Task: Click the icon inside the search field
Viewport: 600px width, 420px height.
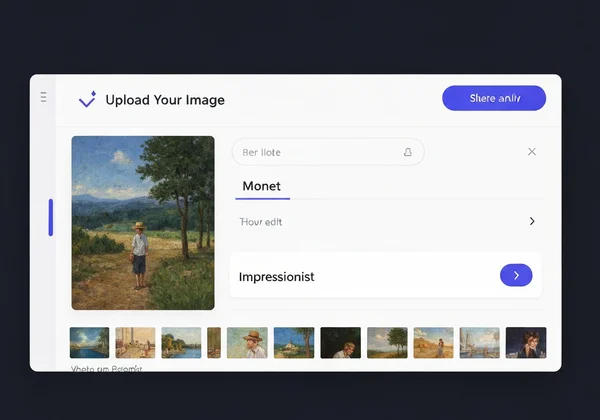Action: pos(408,152)
